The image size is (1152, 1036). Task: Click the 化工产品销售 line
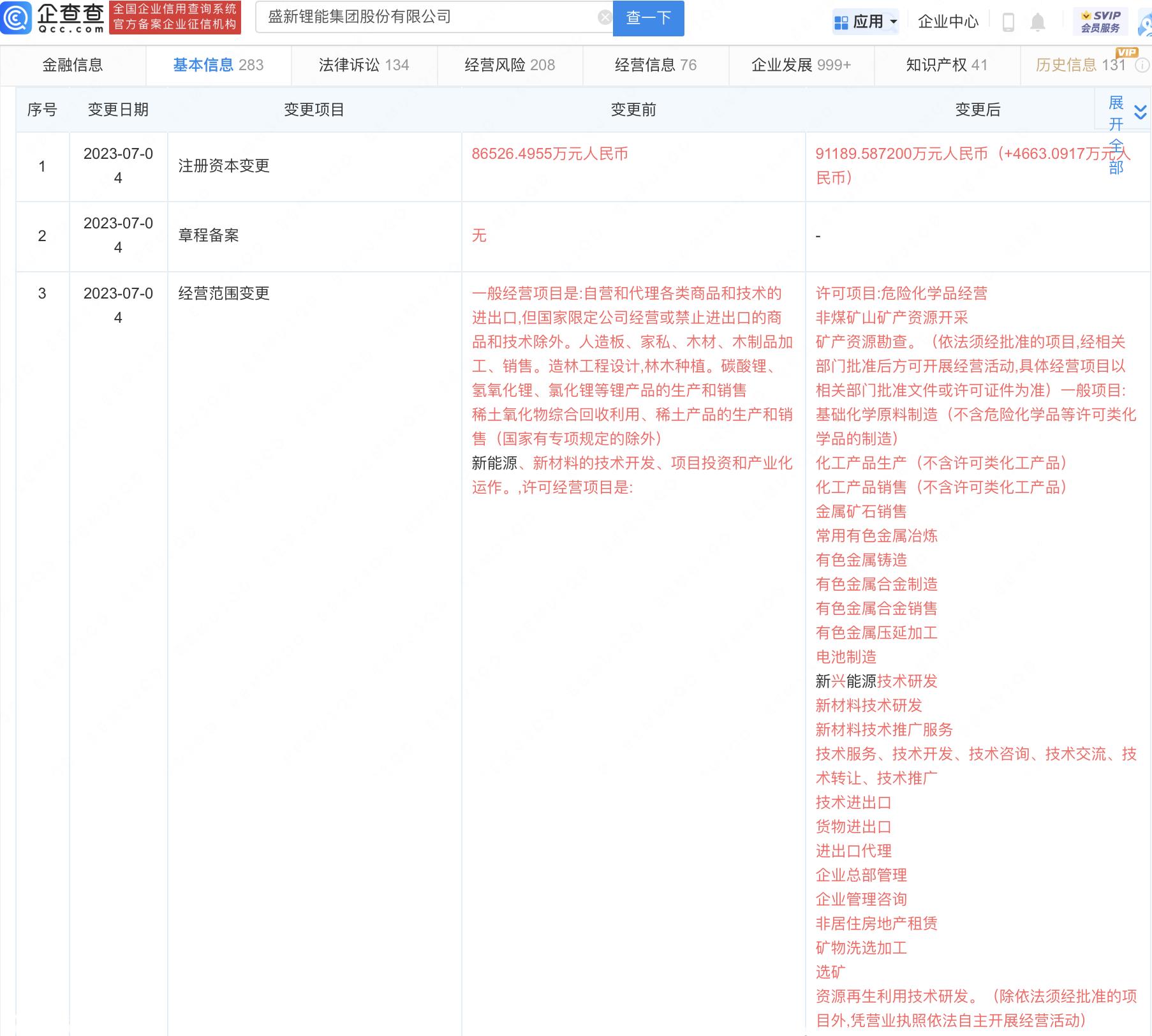click(942, 487)
